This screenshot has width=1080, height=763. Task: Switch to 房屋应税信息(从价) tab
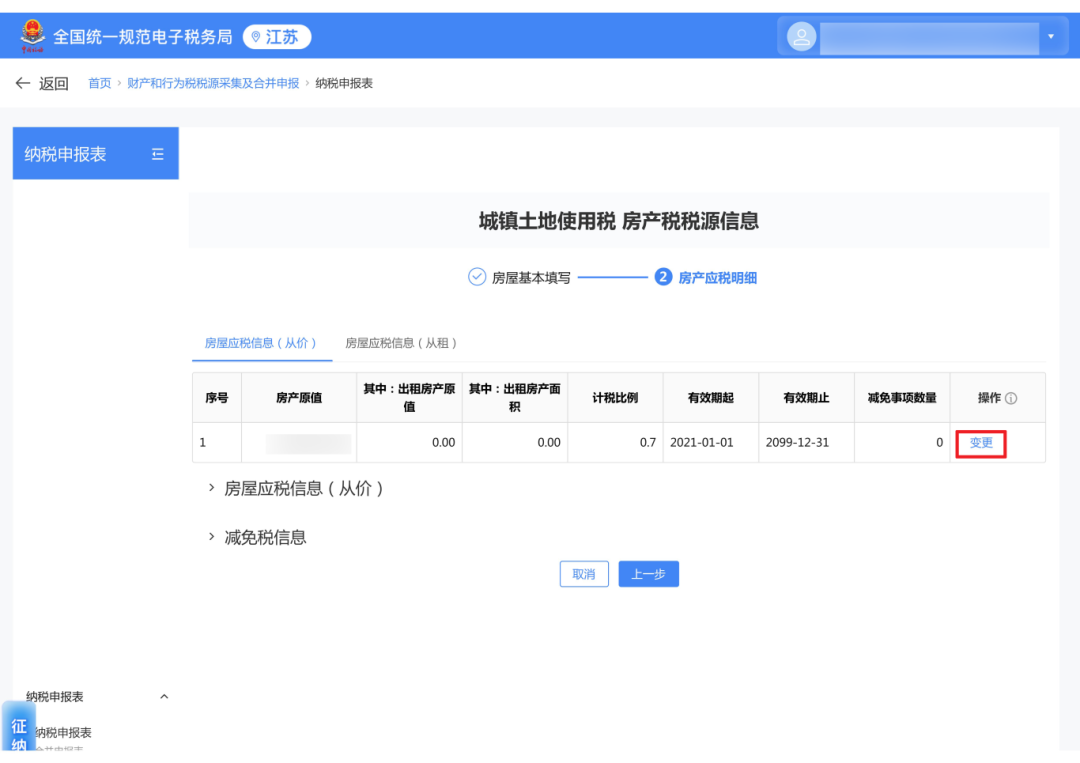(261, 343)
